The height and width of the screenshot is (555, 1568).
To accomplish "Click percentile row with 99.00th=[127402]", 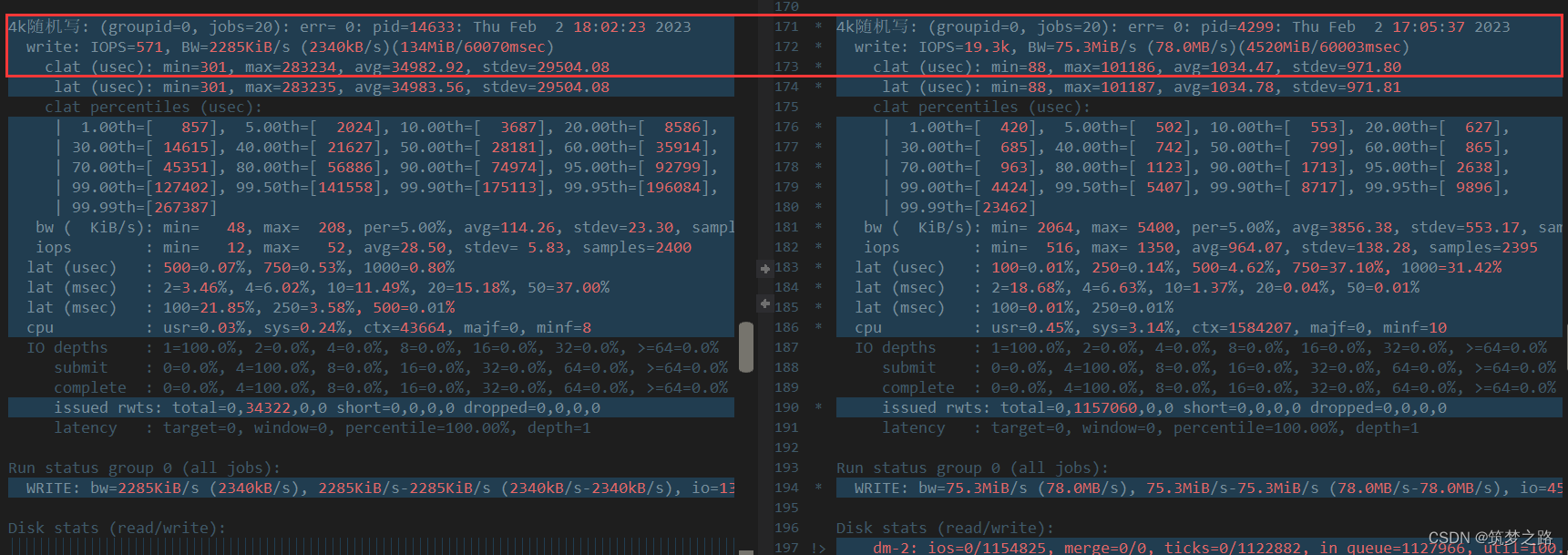I will (386, 188).
